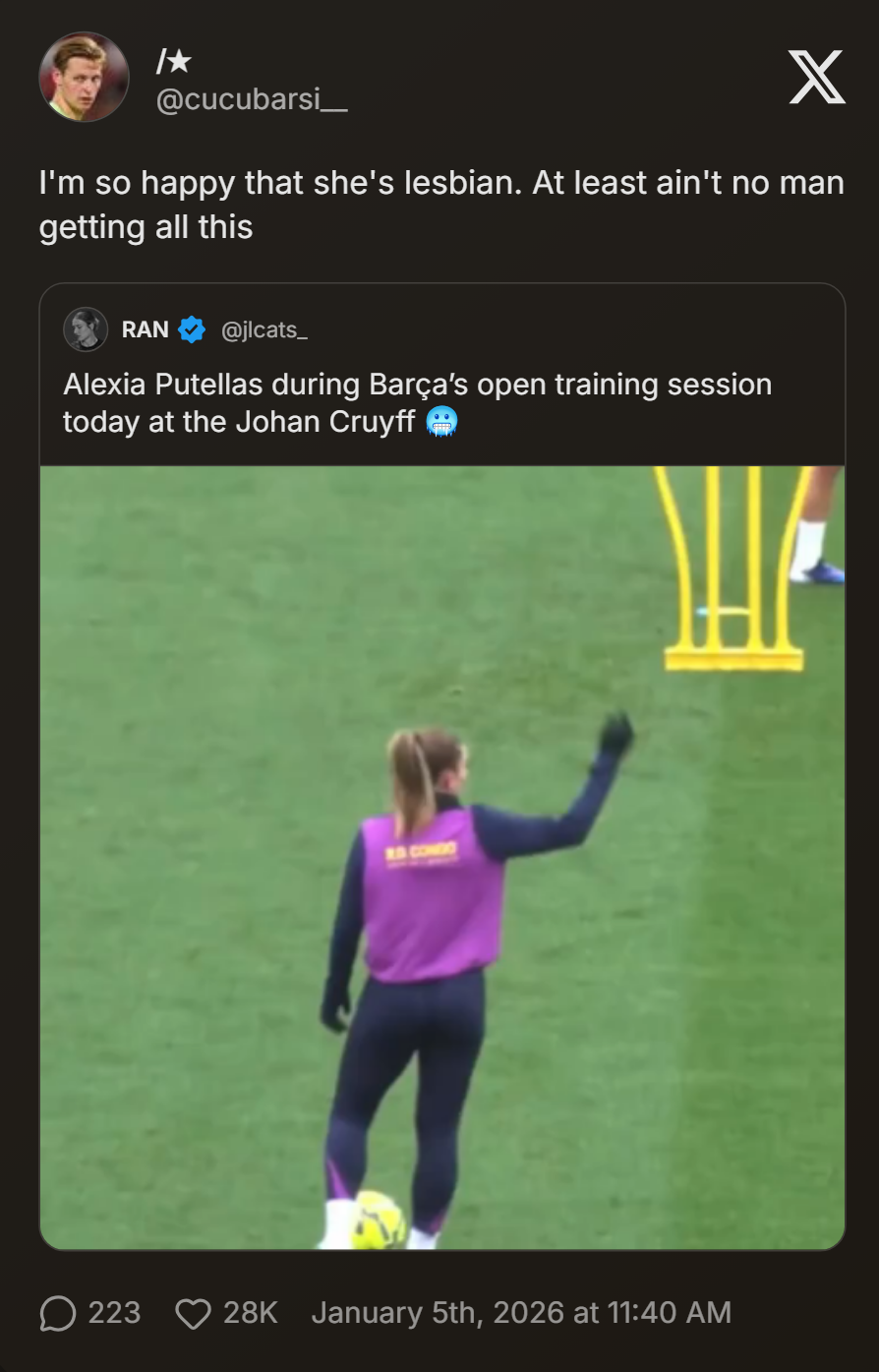The width and height of the screenshot is (879, 1372).
Task: Click the blue verified badge beside RAN
Action: click(x=192, y=329)
